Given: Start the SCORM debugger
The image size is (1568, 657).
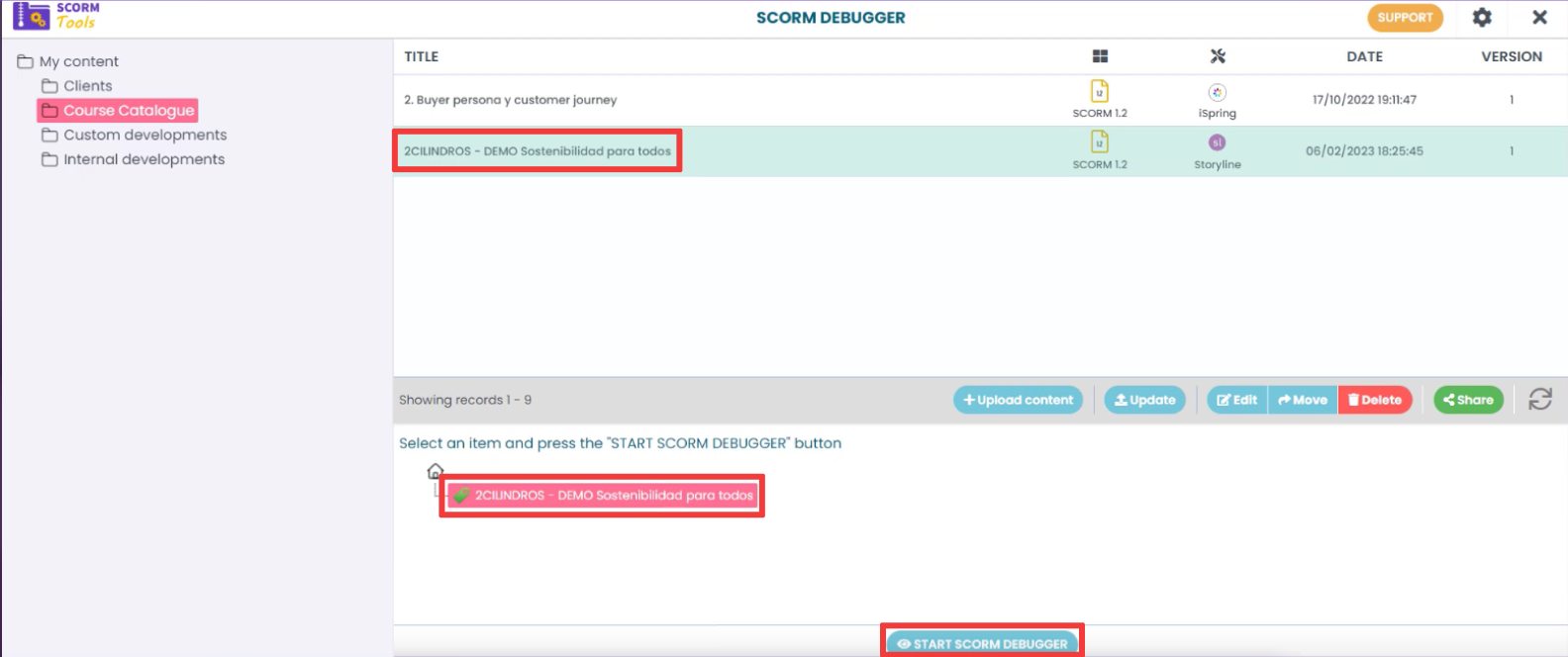Looking at the screenshot, I should (x=982, y=643).
